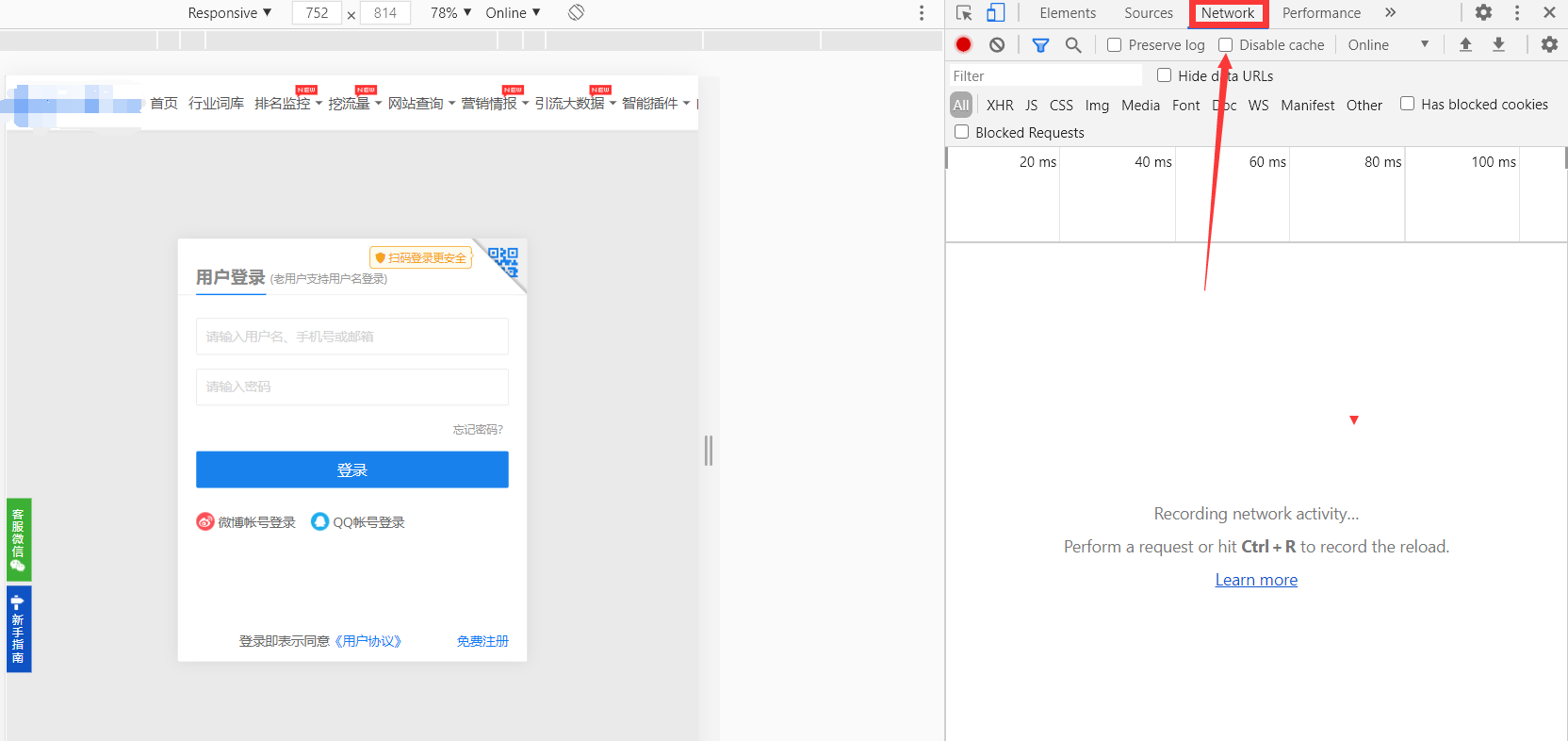Screen dimensions: 1568x741
Task: Switch to the Elements tab
Action: tap(1068, 13)
